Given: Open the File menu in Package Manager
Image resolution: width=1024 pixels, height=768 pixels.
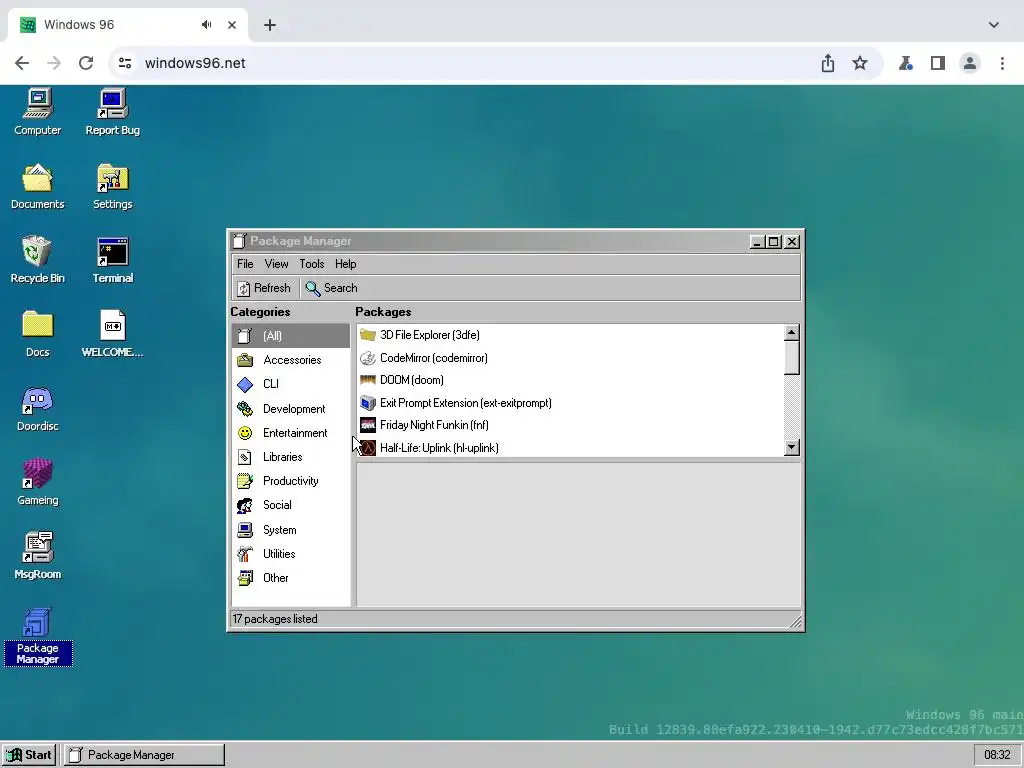Looking at the screenshot, I should coord(245,264).
